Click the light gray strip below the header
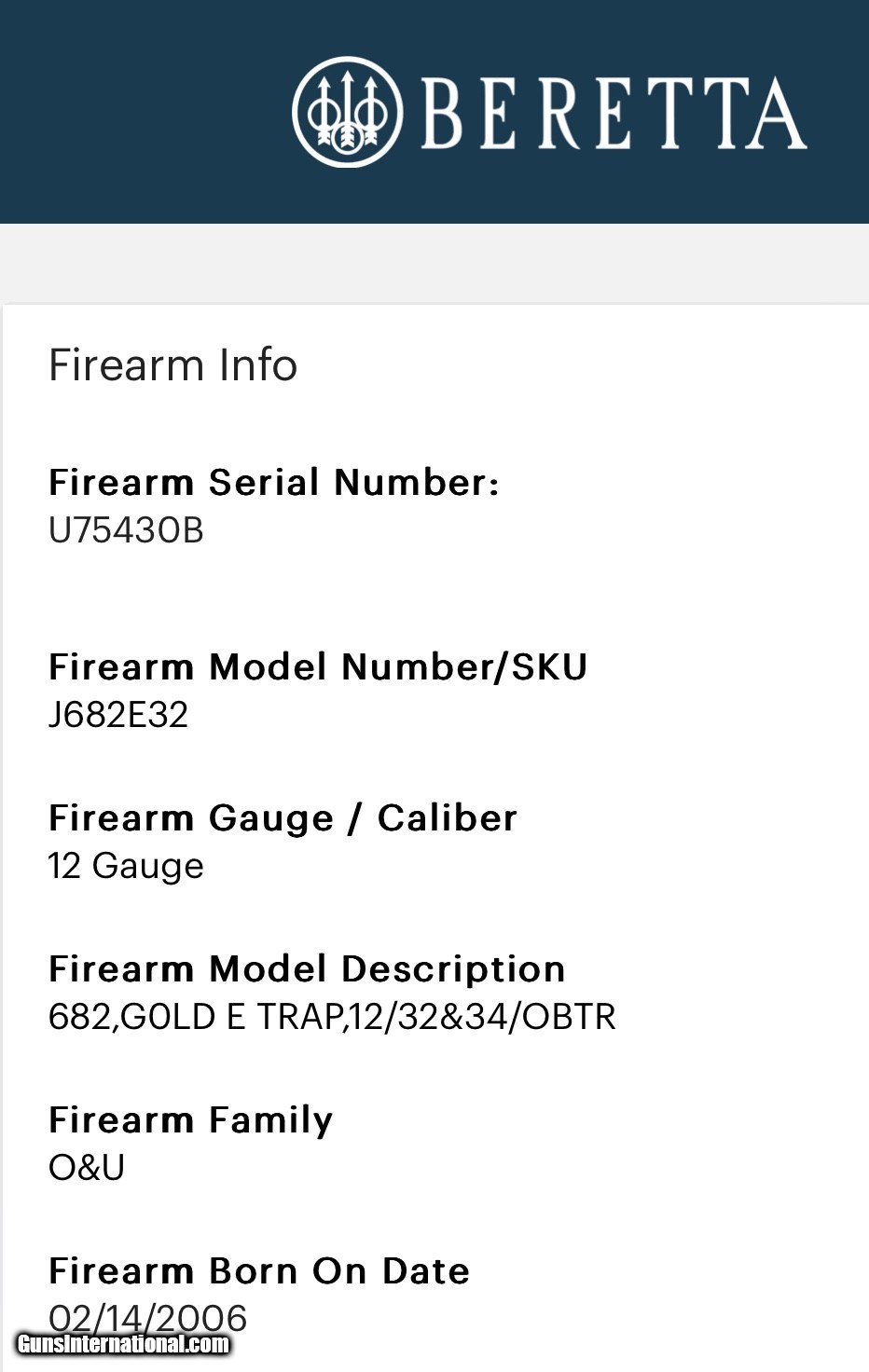 [434, 263]
